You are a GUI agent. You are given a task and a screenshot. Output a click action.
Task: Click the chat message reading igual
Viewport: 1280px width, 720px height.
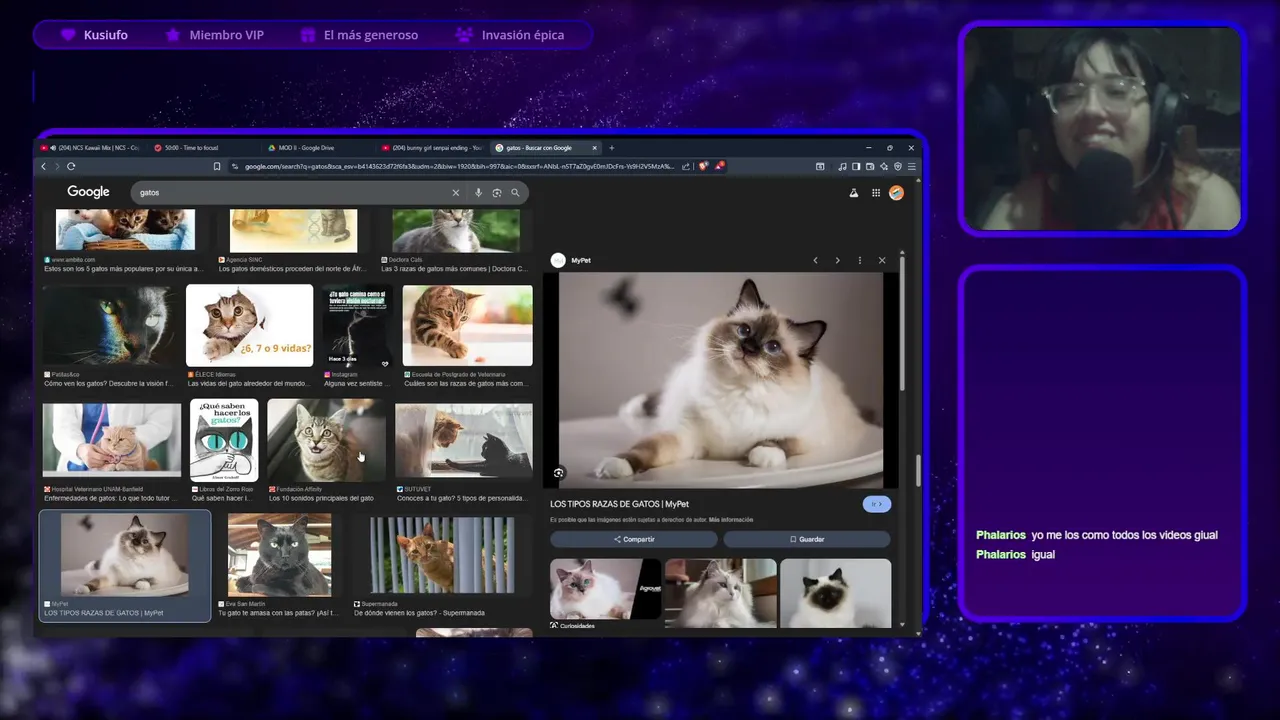(x=1016, y=554)
